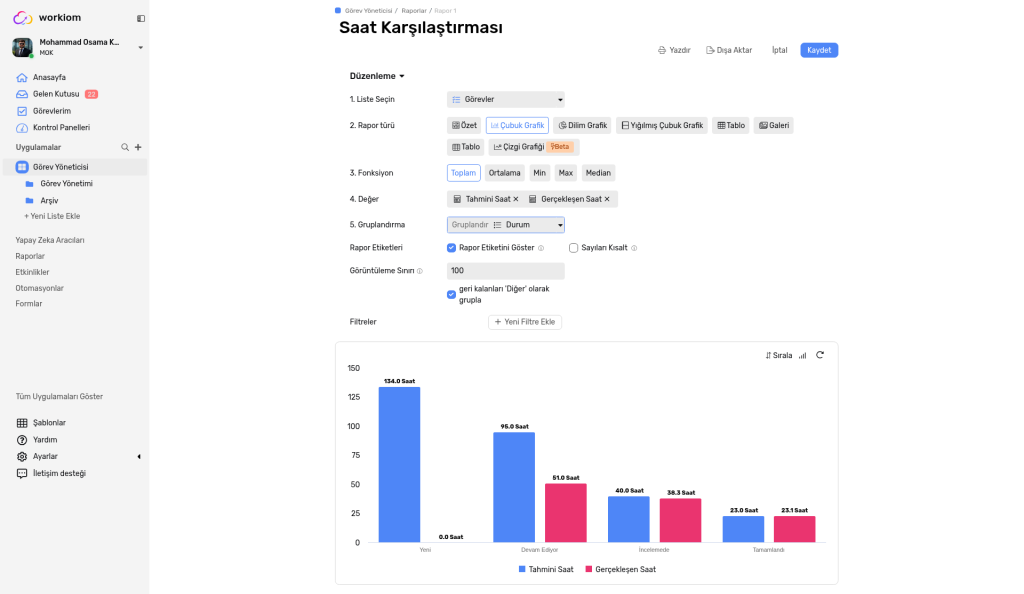Select Dilim Grafik report type

[583, 125]
